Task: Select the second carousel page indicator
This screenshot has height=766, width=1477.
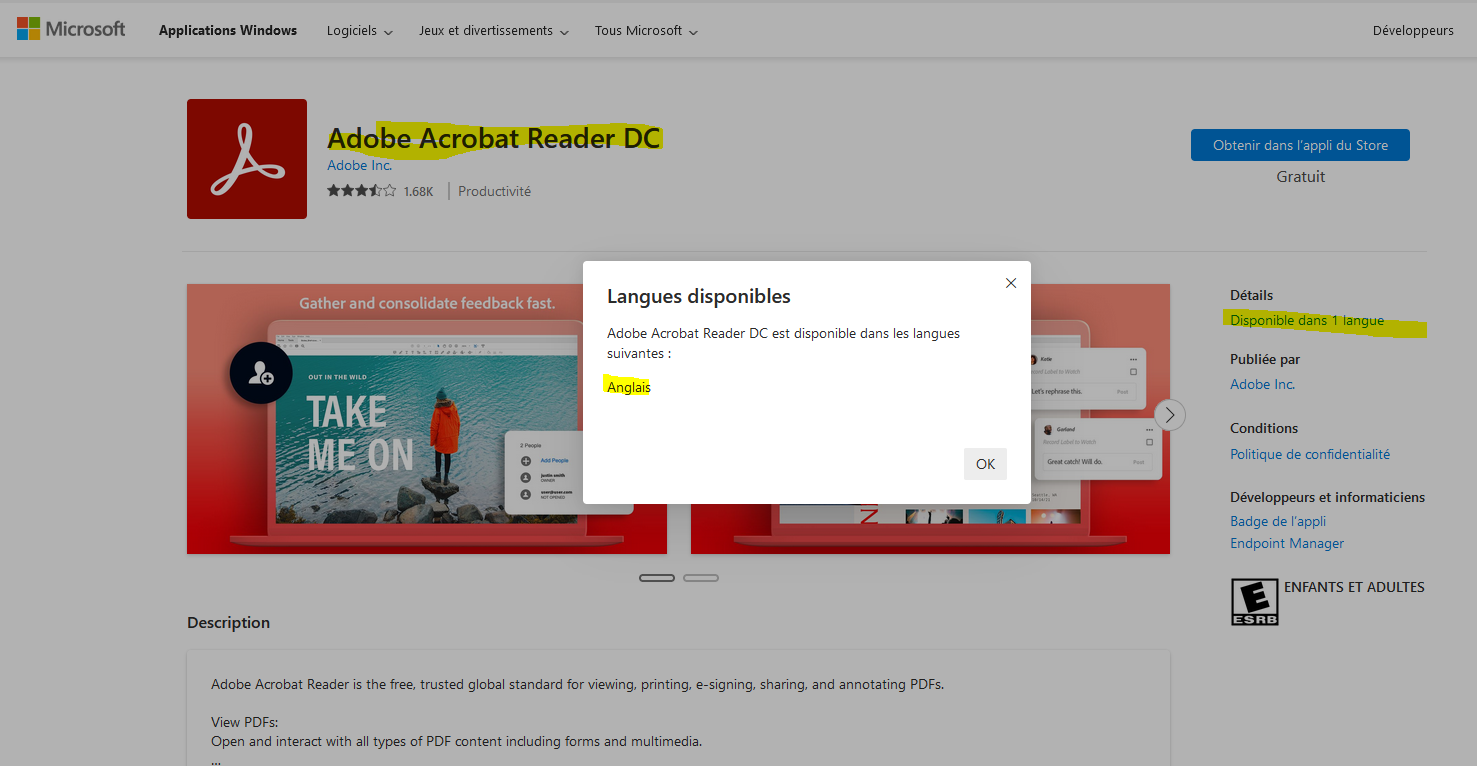Action: pos(701,578)
